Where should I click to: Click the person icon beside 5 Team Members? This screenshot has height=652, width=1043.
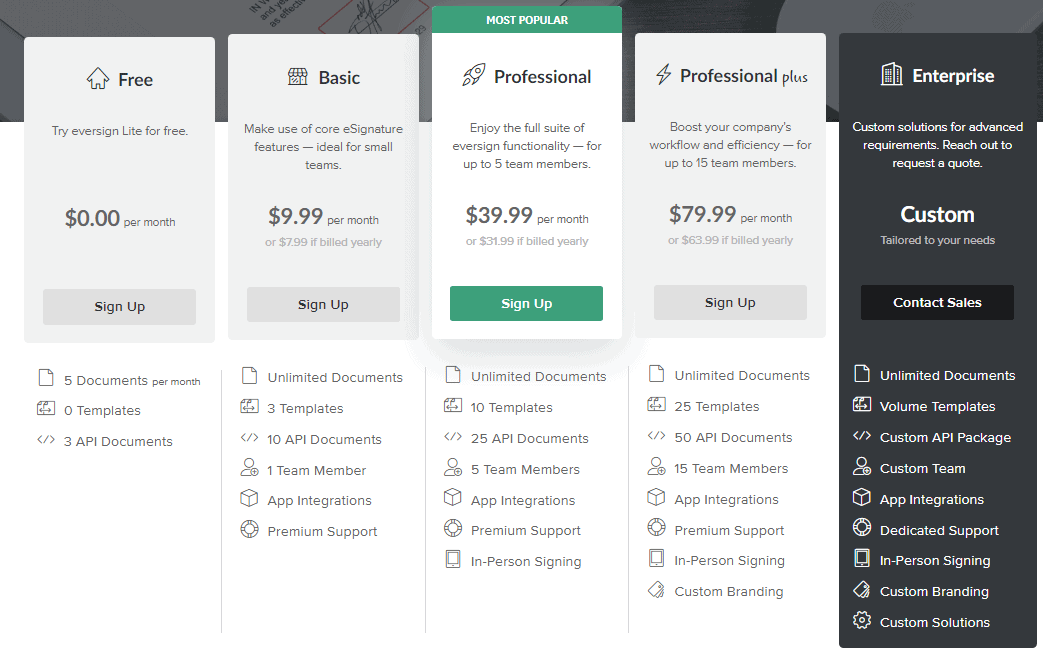pos(455,468)
